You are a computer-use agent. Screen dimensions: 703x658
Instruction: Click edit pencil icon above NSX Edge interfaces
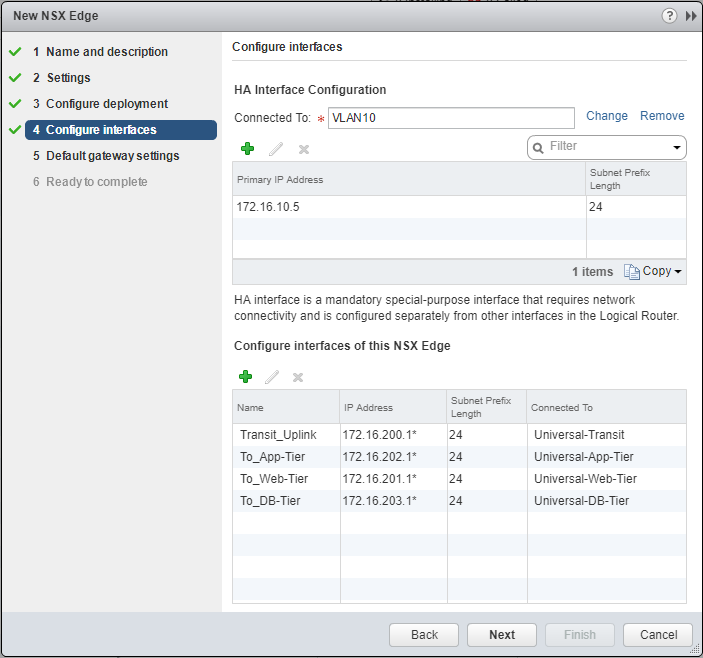point(271,377)
